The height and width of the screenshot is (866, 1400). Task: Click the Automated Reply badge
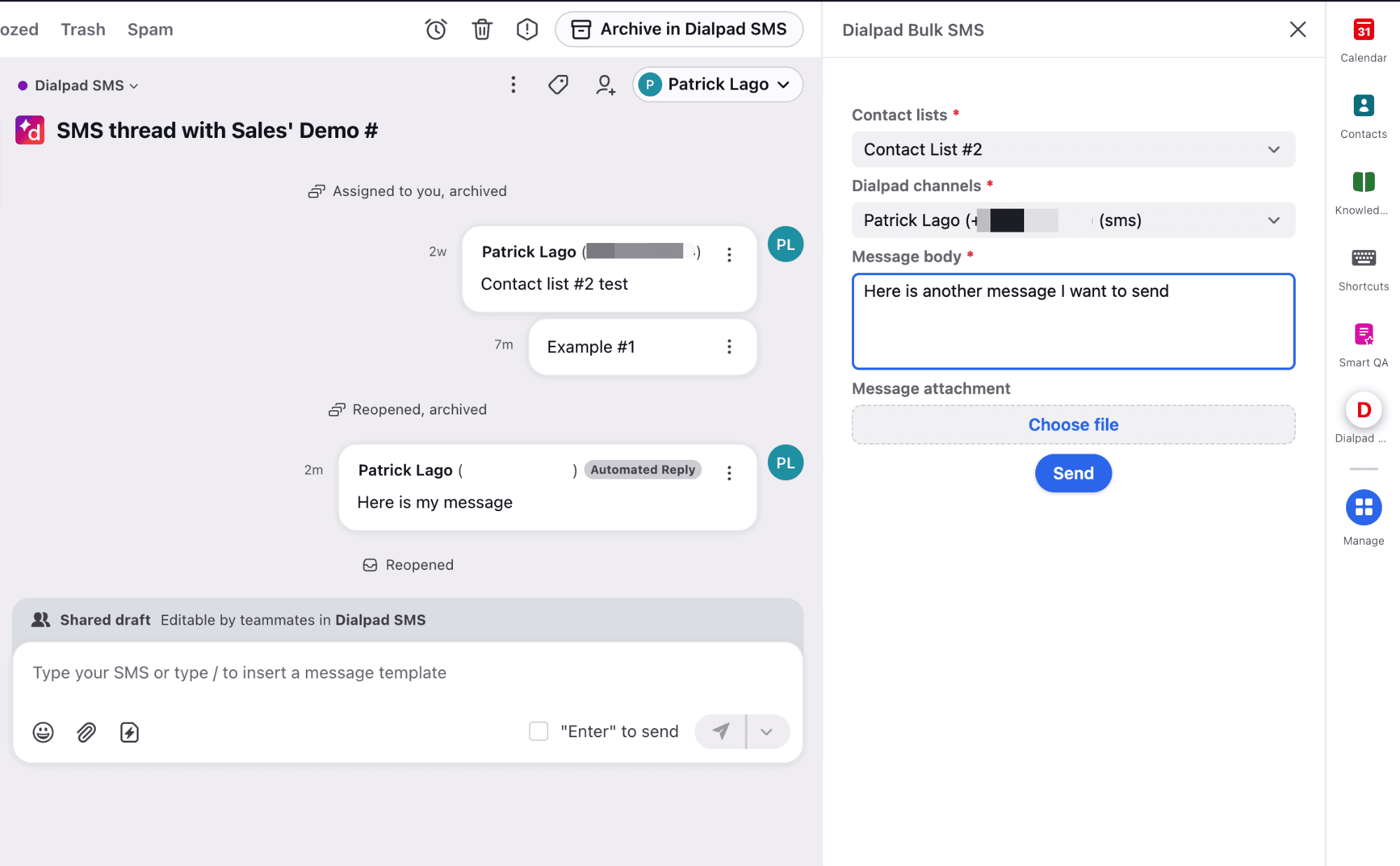click(x=643, y=470)
